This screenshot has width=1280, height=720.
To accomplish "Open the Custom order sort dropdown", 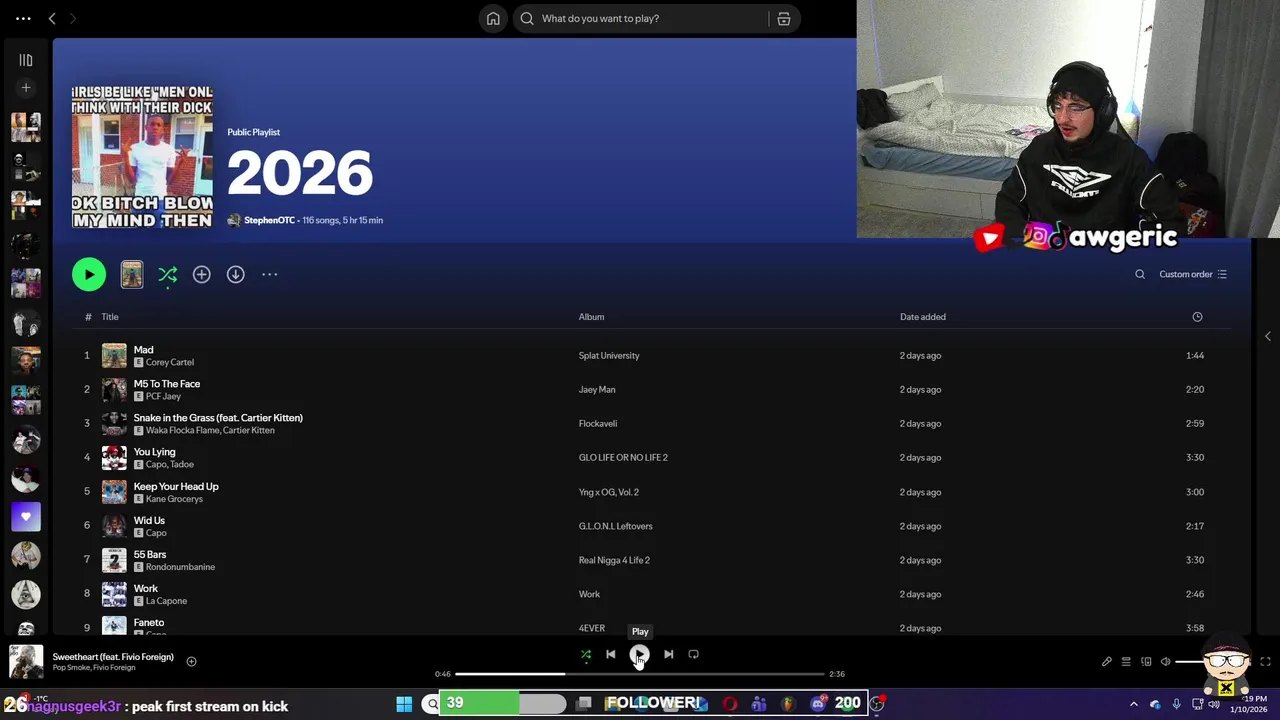I will click(1193, 274).
